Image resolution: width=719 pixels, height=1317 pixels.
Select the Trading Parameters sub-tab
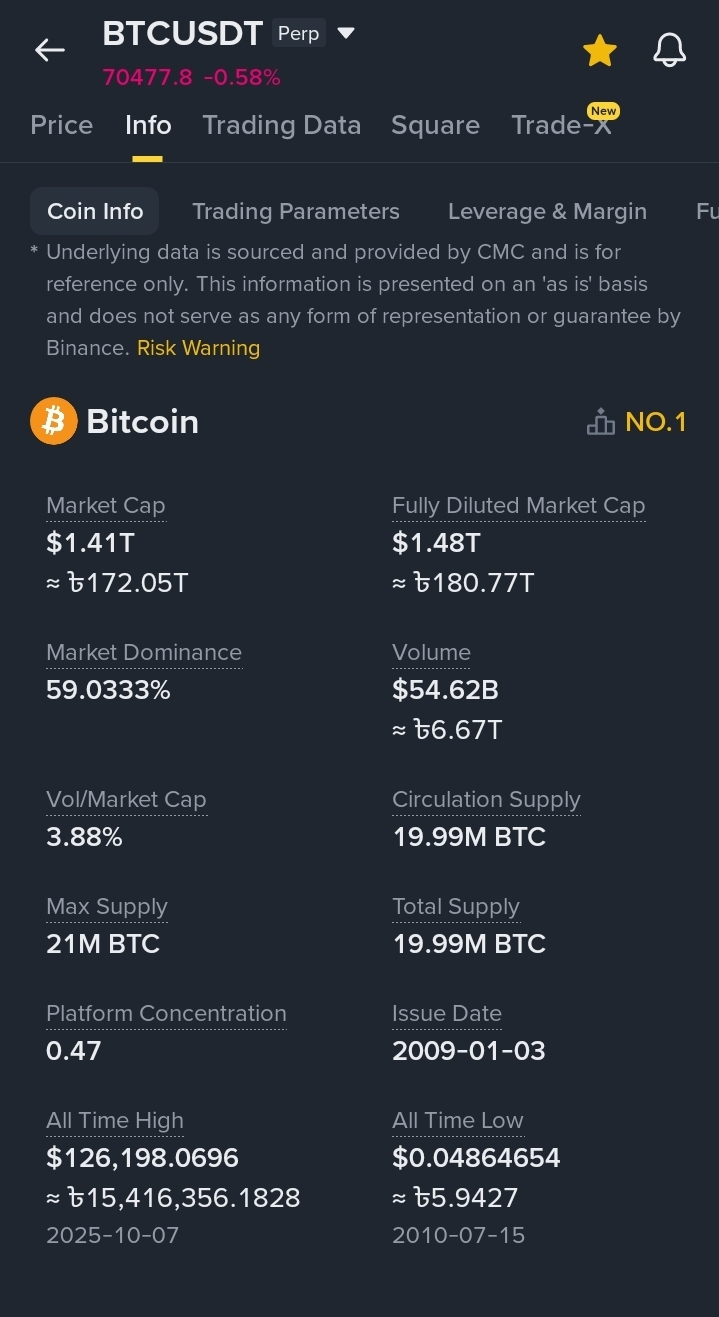[296, 211]
